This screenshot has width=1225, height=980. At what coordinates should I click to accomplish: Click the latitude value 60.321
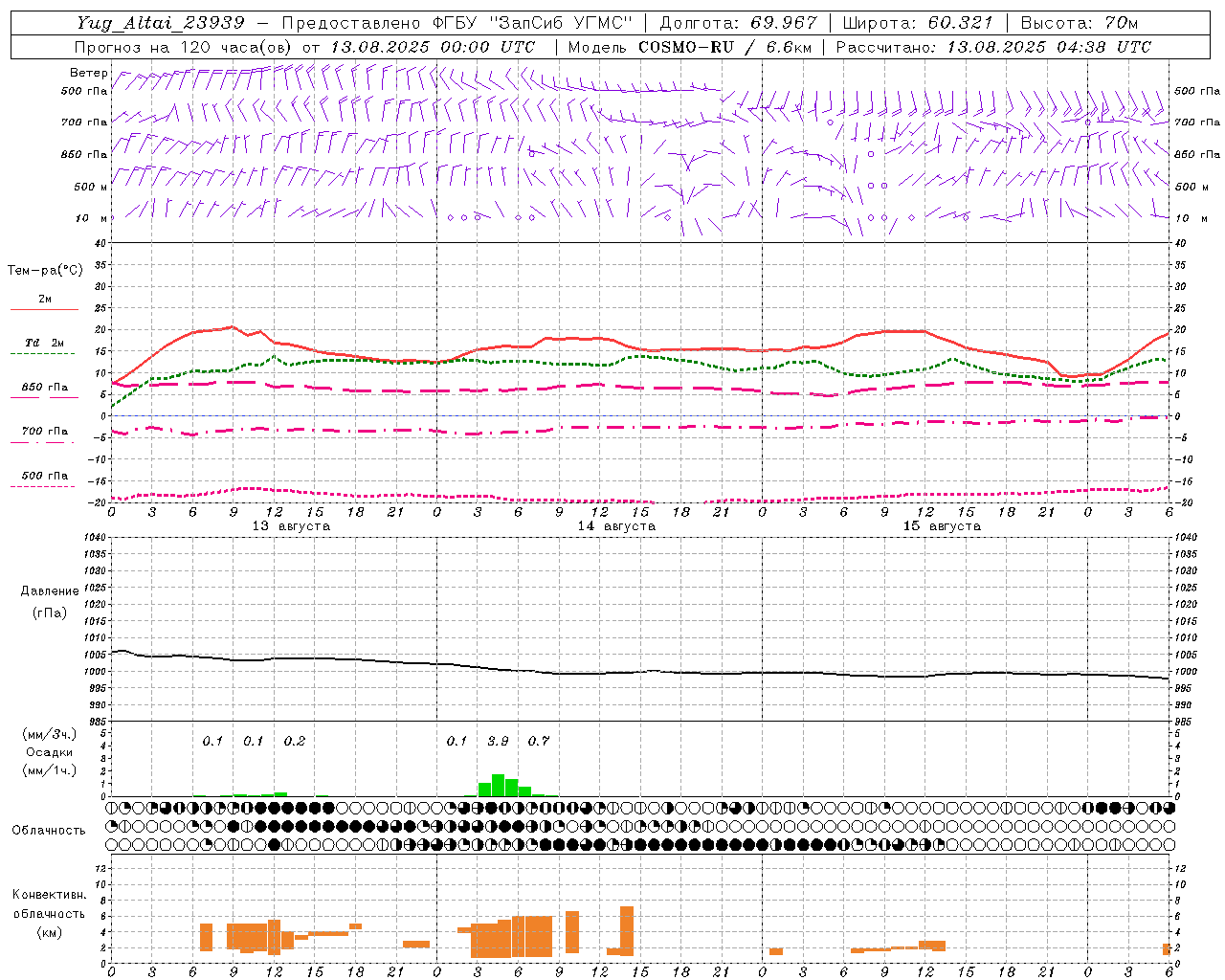(x=960, y=22)
